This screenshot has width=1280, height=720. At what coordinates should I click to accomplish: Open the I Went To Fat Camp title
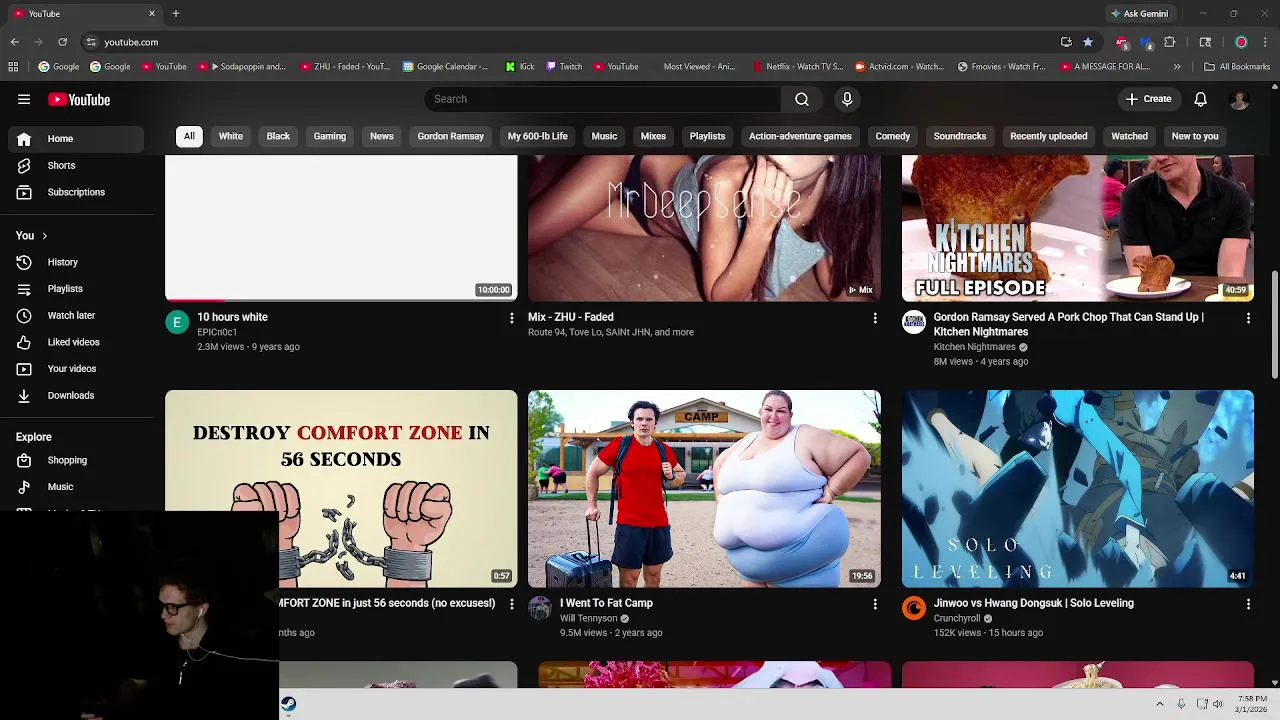pos(606,603)
